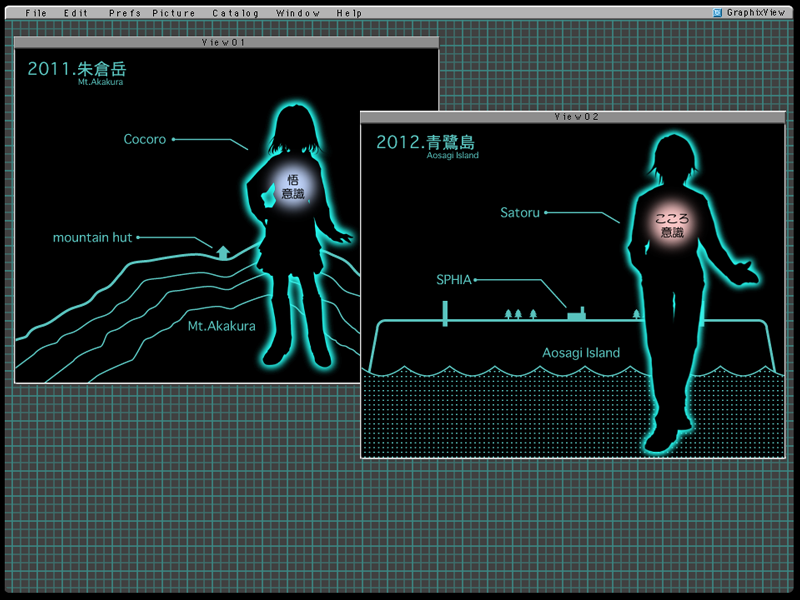This screenshot has height=600, width=800.
Task: Open the Edit menu
Action: click(76, 13)
